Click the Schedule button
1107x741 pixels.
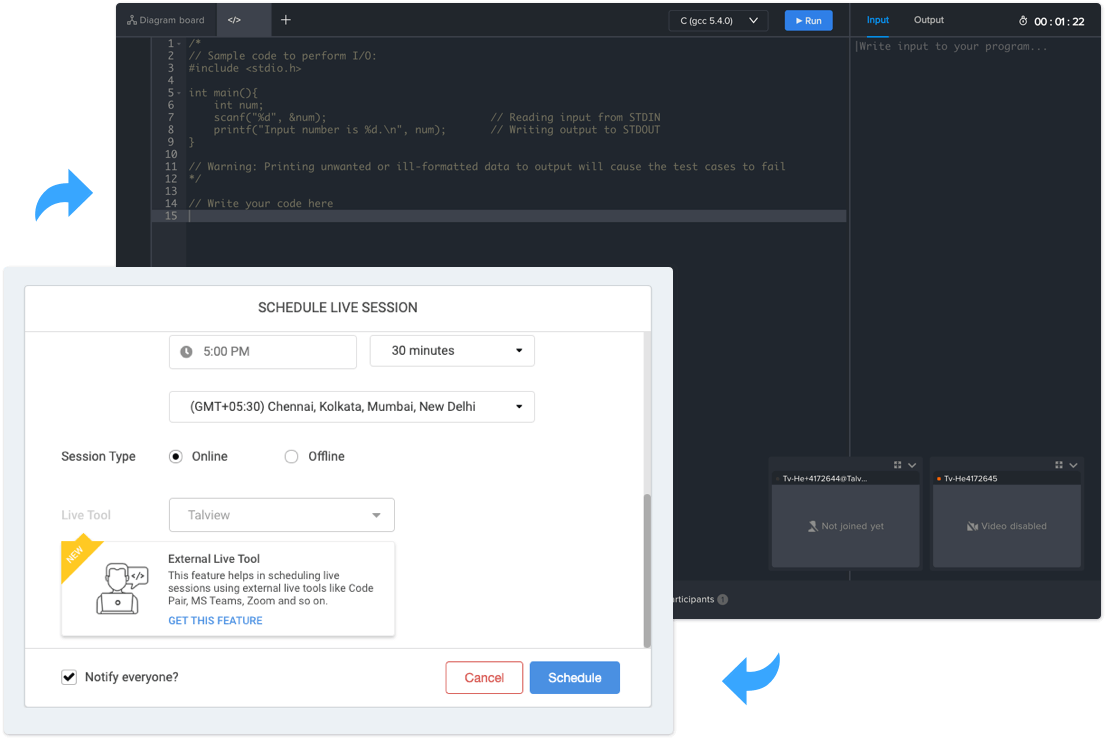[575, 677]
